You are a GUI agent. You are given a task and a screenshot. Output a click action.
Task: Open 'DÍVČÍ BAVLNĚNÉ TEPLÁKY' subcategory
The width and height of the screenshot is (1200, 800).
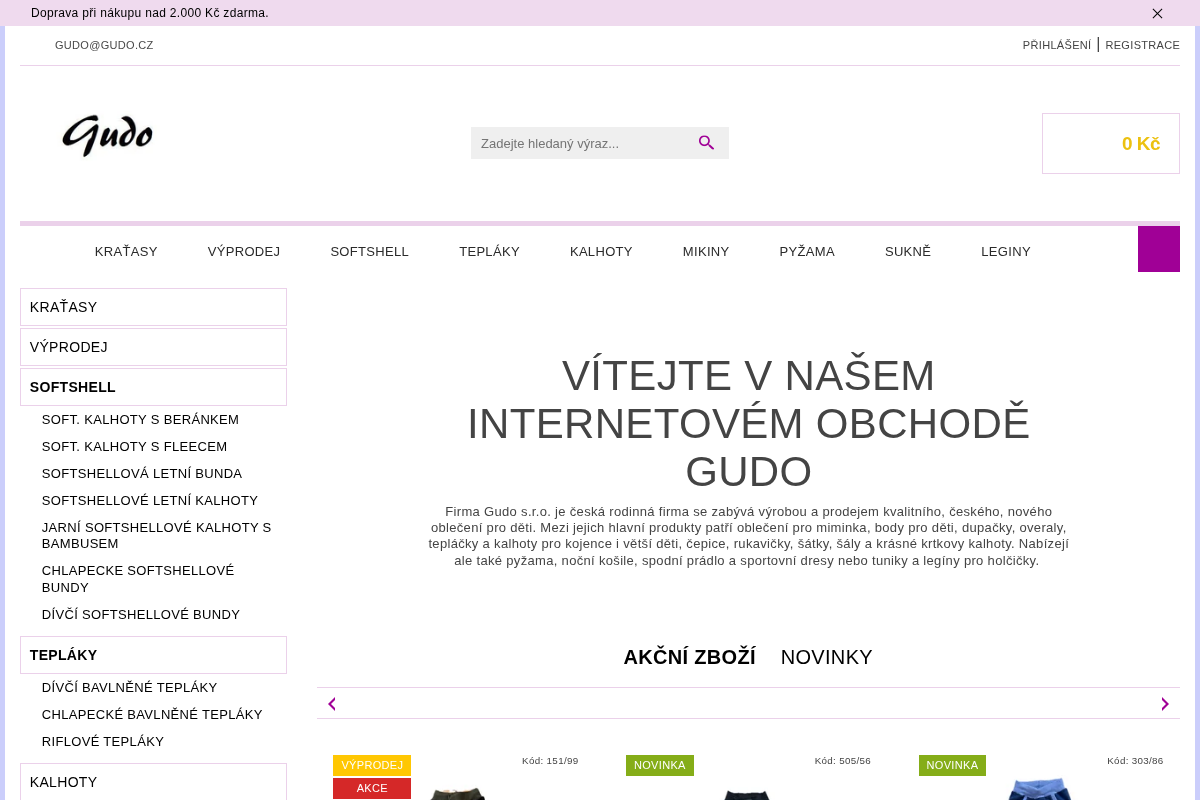coord(129,687)
